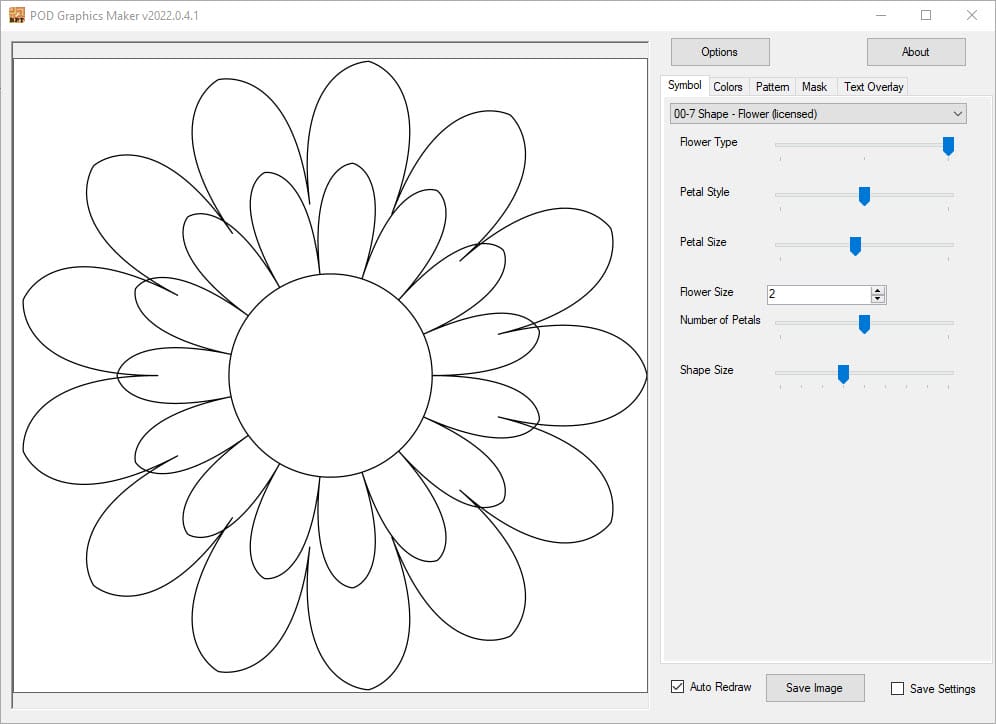Click the Shape Size slider thumb
The height and width of the screenshot is (724, 996).
pos(843,374)
